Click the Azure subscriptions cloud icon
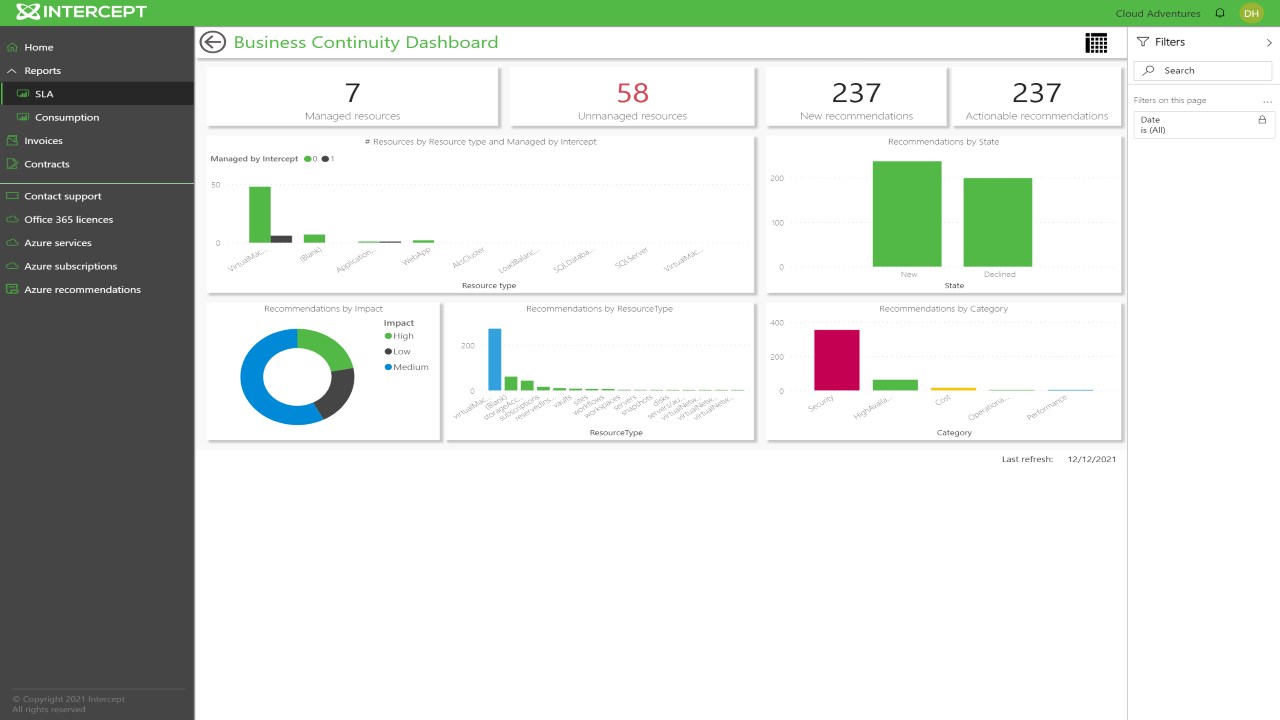Viewport: 1280px width, 720px height. click(x=12, y=266)
